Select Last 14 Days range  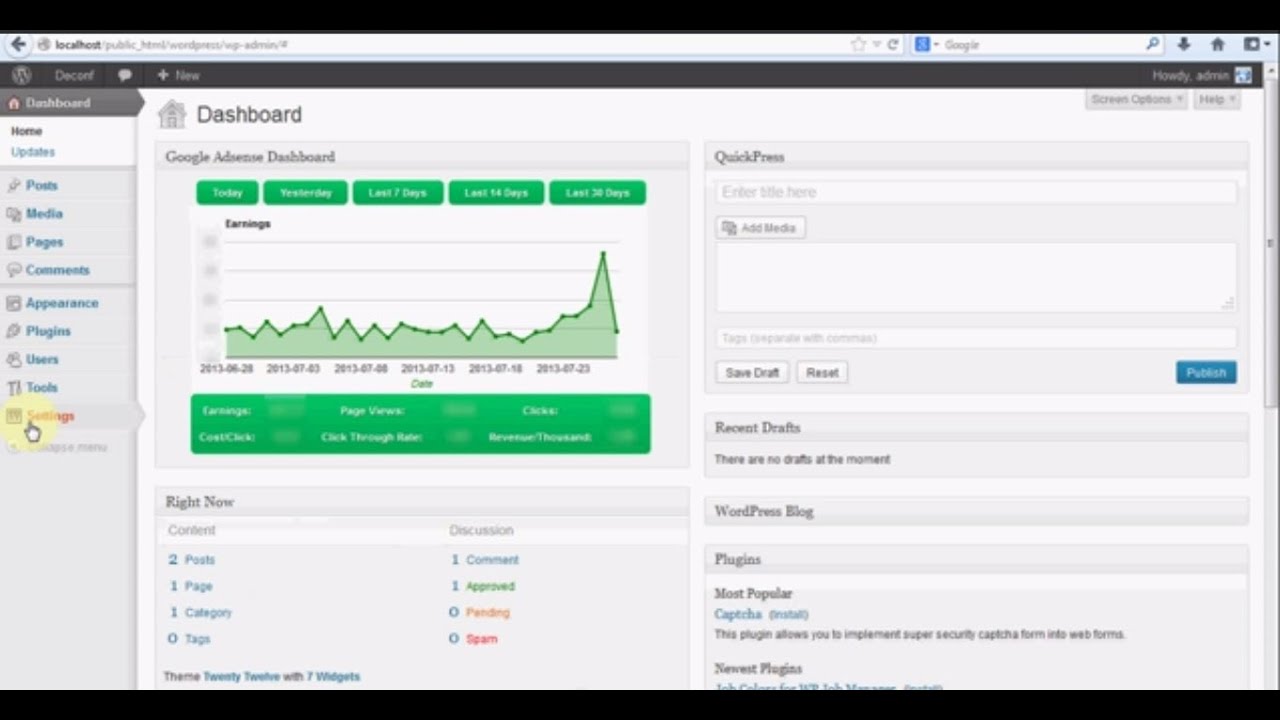click(496, 193)
